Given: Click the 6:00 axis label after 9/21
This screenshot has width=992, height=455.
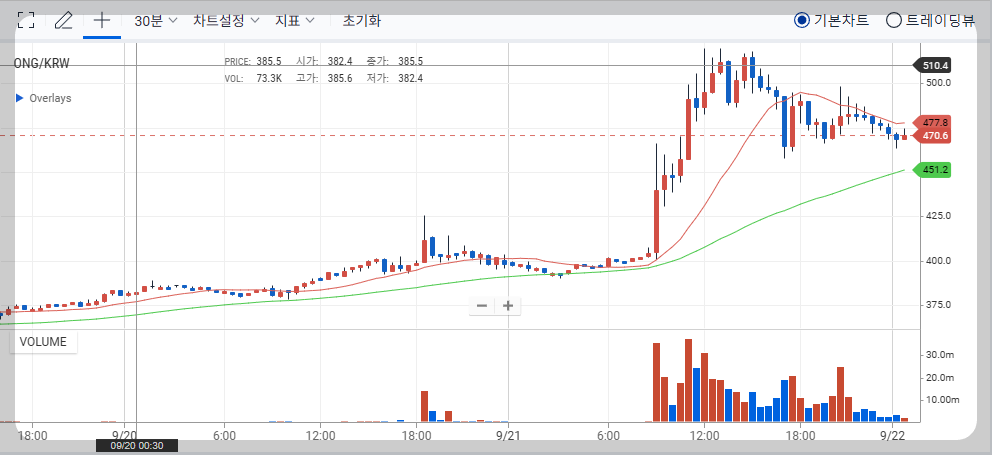Looking at the screenshot, I should [608, 435].
